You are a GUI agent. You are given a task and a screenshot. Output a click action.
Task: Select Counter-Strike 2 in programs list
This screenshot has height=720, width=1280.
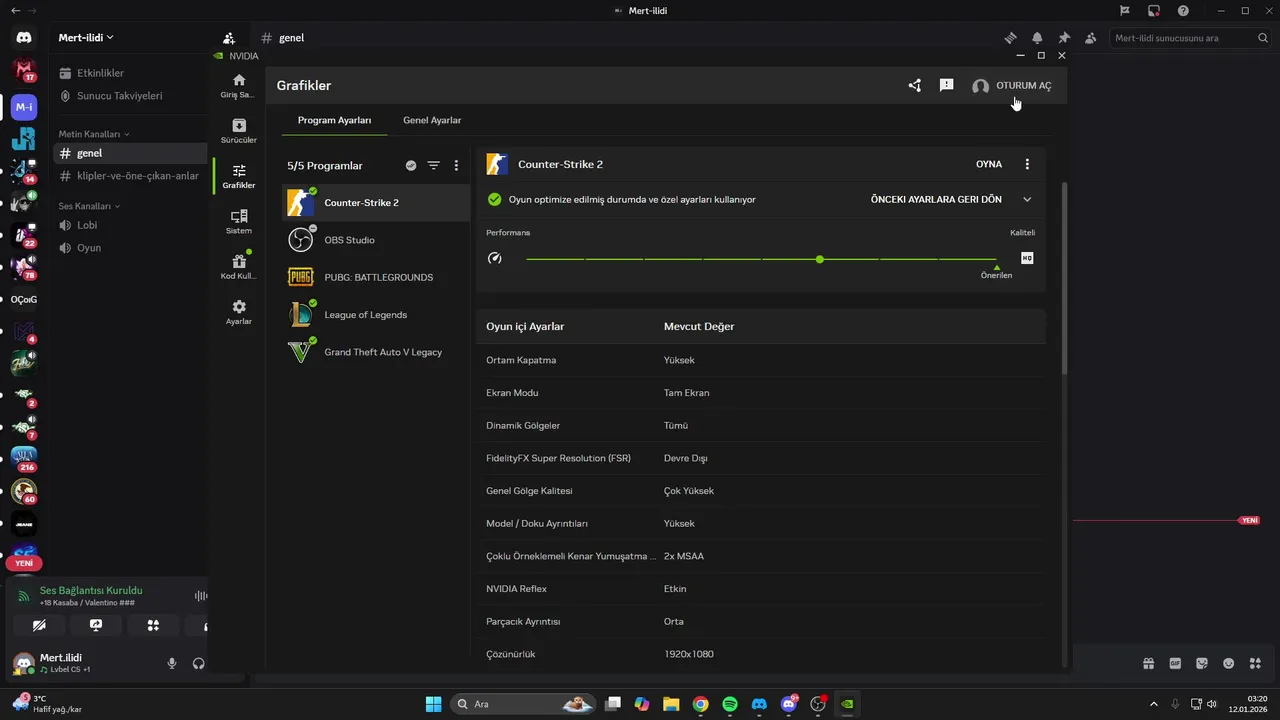click(376, 203)
